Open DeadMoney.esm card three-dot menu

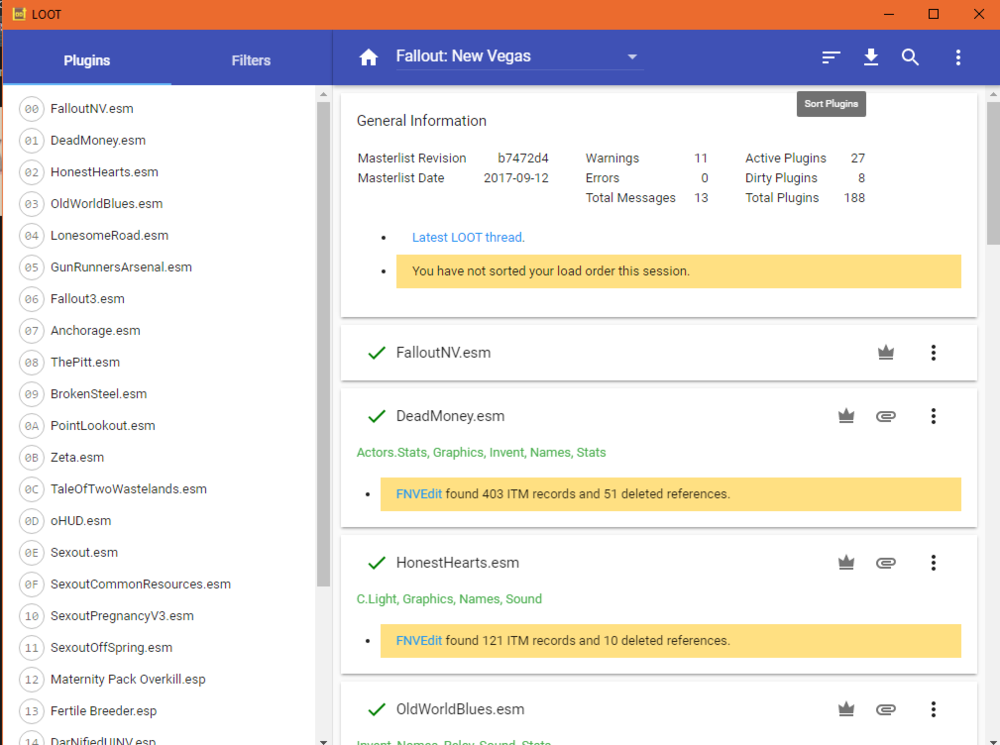[933, 417]
